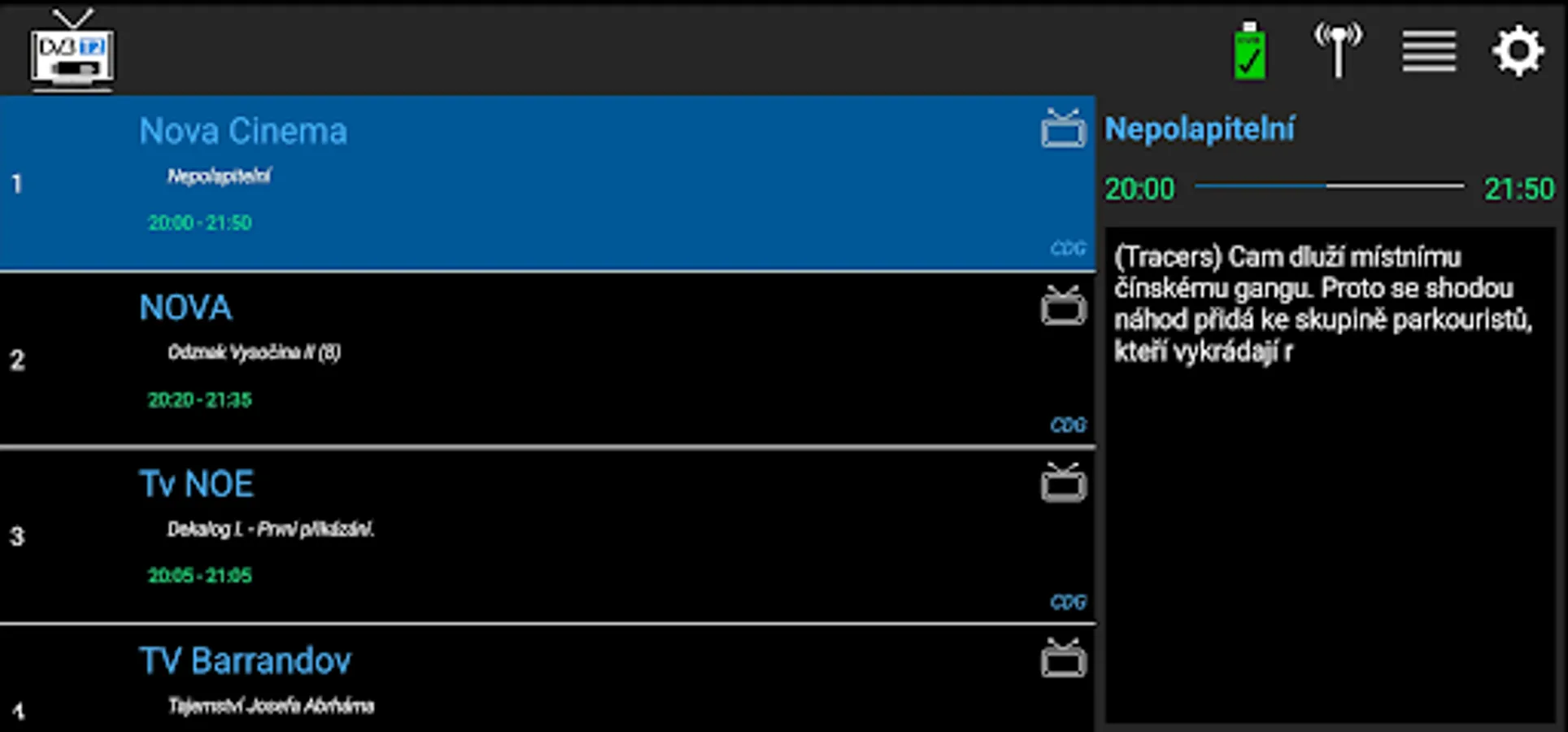The image size is (1568, 732).
Task: Click the 21:50 end time in details
Action: (x=1519, y=189)
